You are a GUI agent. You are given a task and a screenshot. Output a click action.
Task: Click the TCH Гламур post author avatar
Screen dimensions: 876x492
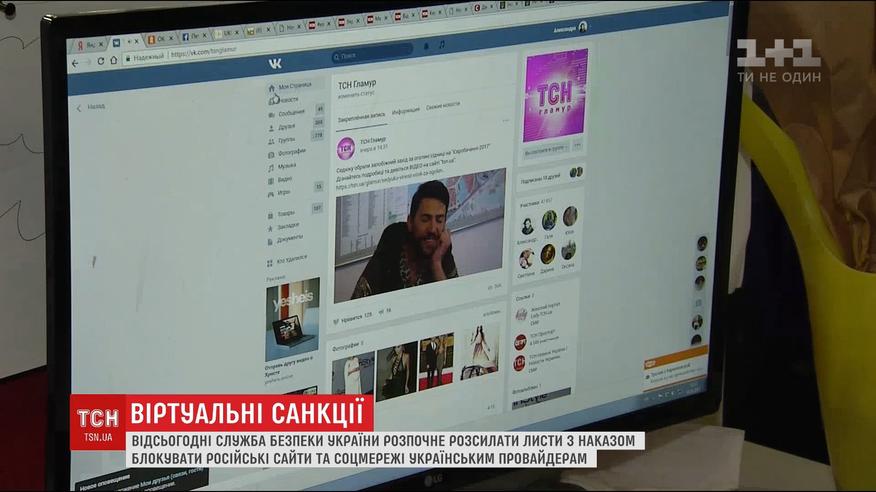point(346,148)
